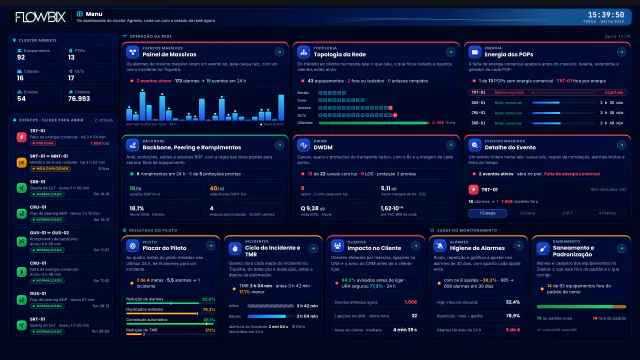Screen dimensions: 640x360
Task: Open the 'Falta de energia comercial' red link
Action: point(572,174)
